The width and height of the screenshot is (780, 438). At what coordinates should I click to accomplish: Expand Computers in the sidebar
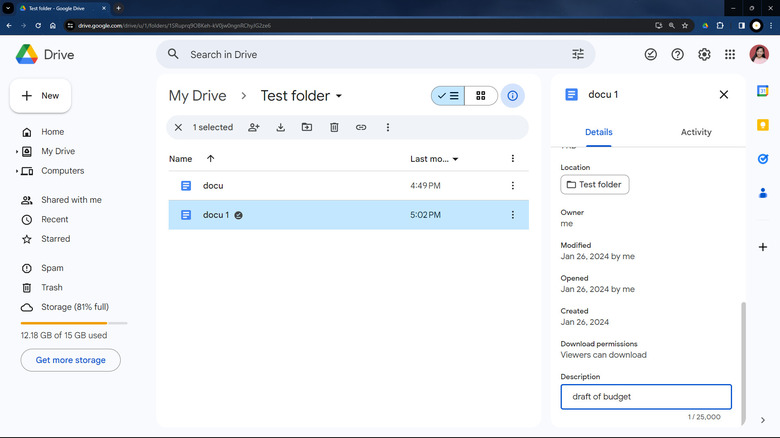(17, 171)
